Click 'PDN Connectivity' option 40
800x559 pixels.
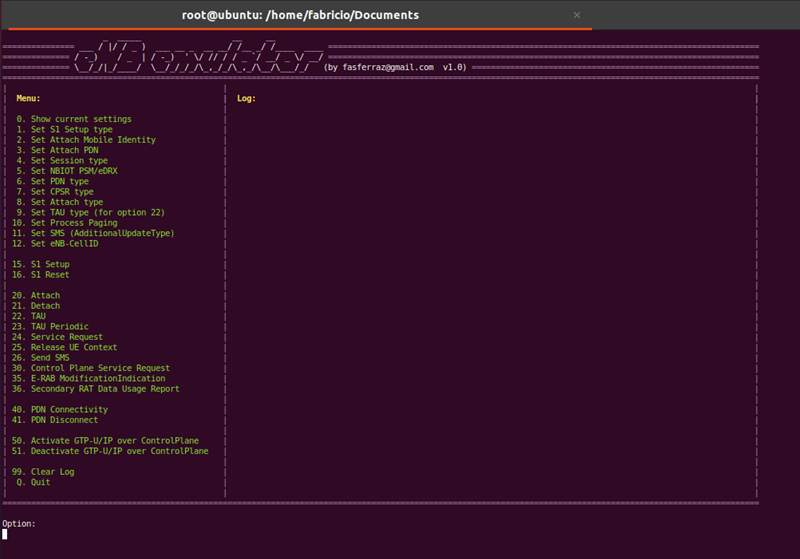[x=60, y=410]
